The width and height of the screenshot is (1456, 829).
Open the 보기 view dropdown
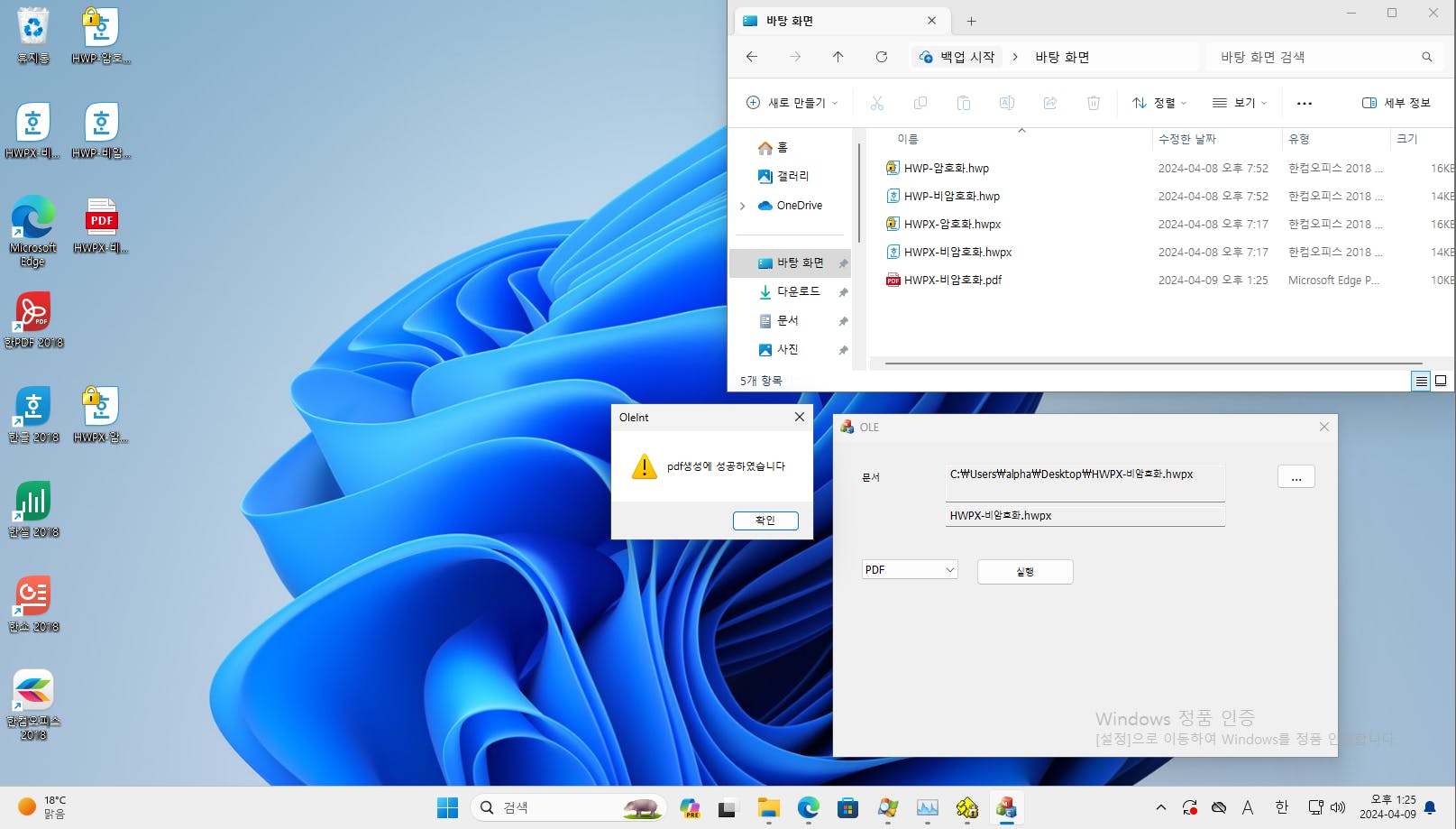[1241, 103]
